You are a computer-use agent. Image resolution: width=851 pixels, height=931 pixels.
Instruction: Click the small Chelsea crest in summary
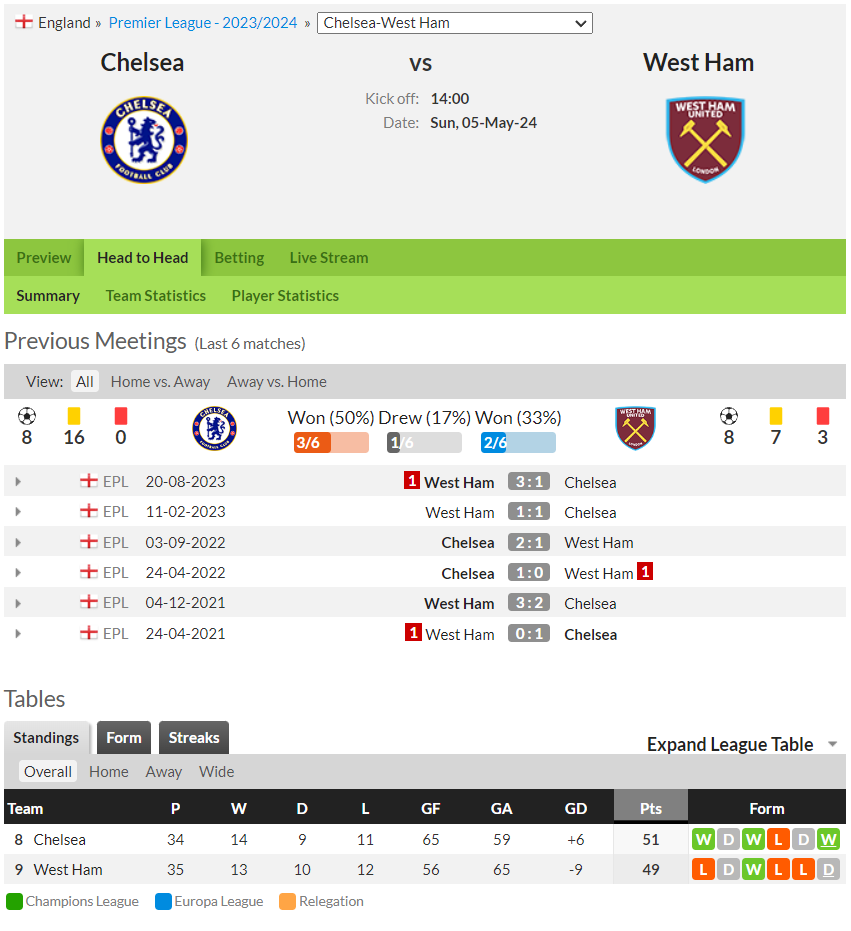(215, 428)
